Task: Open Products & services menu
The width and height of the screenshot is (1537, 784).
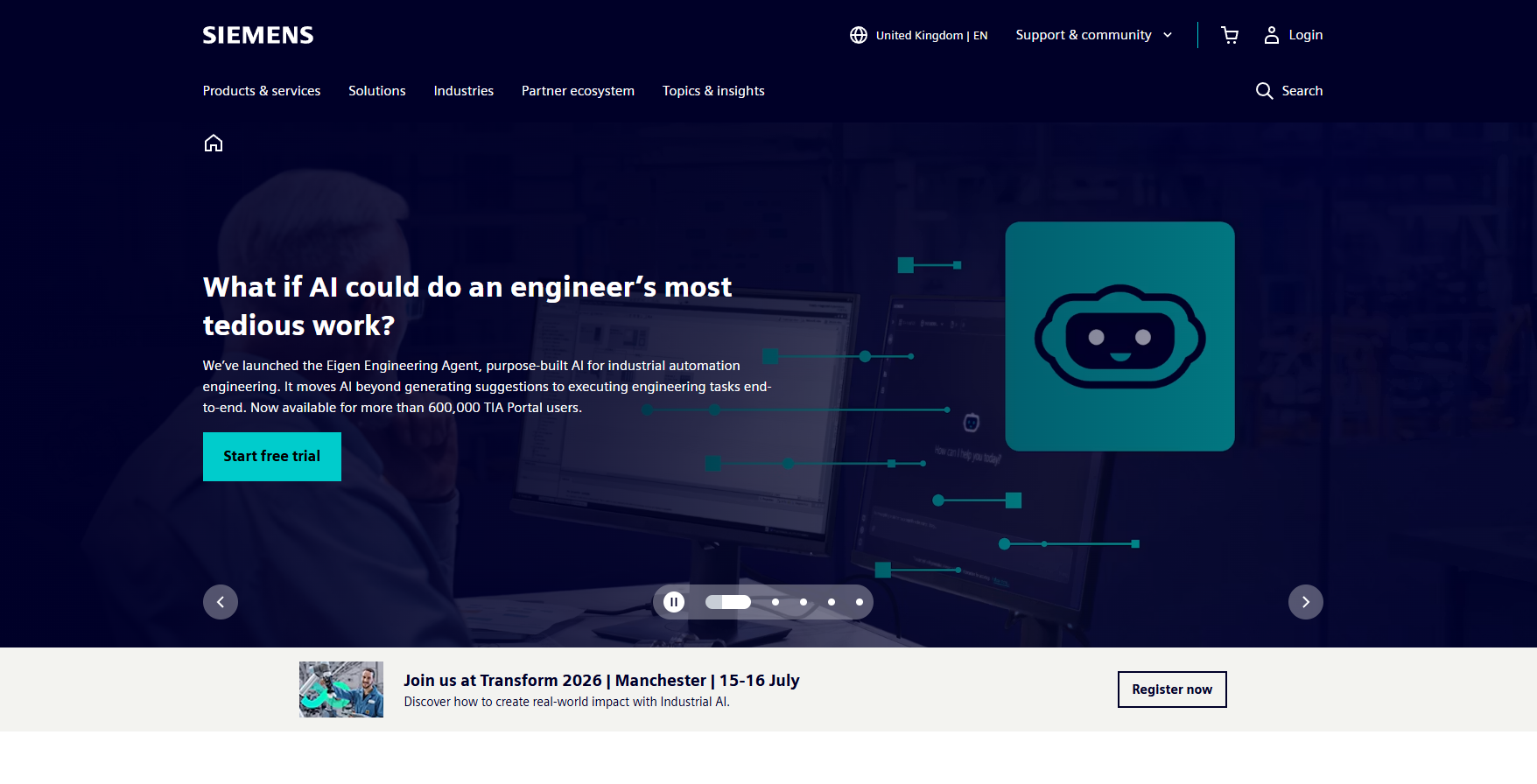Action: pos(262,91)
